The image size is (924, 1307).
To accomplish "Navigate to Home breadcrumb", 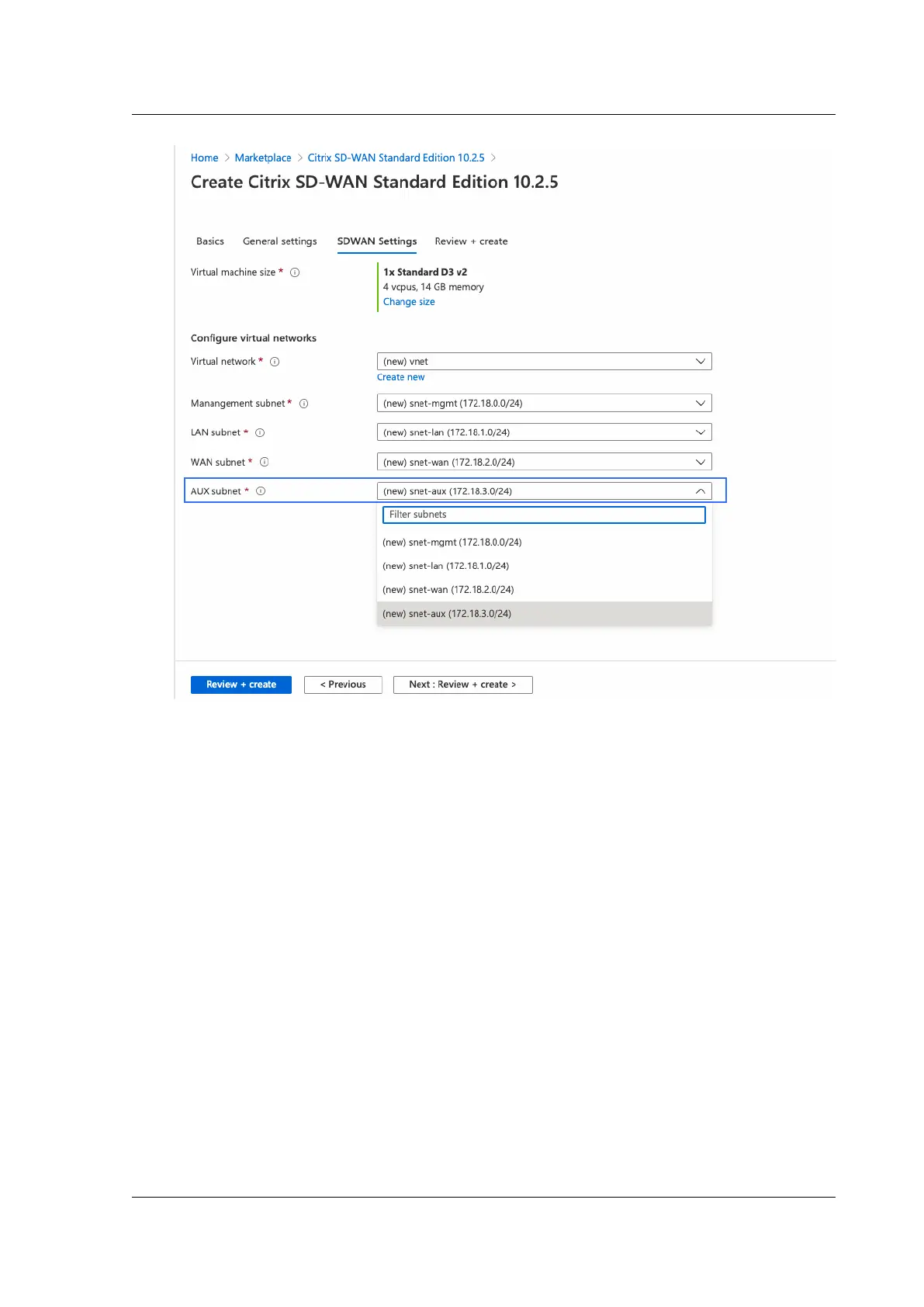I will 205,158.
